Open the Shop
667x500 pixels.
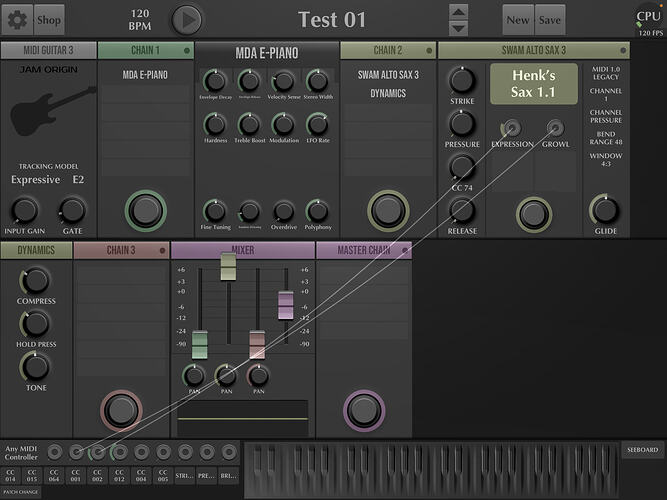click(49, 20)
